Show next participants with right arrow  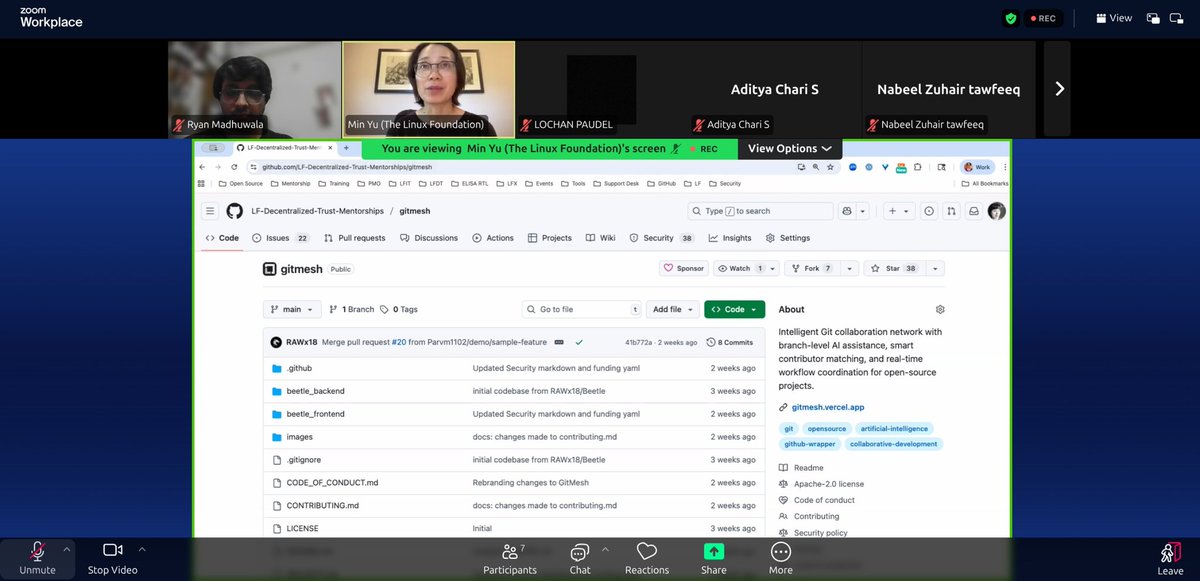click(x=1058, y=89)
